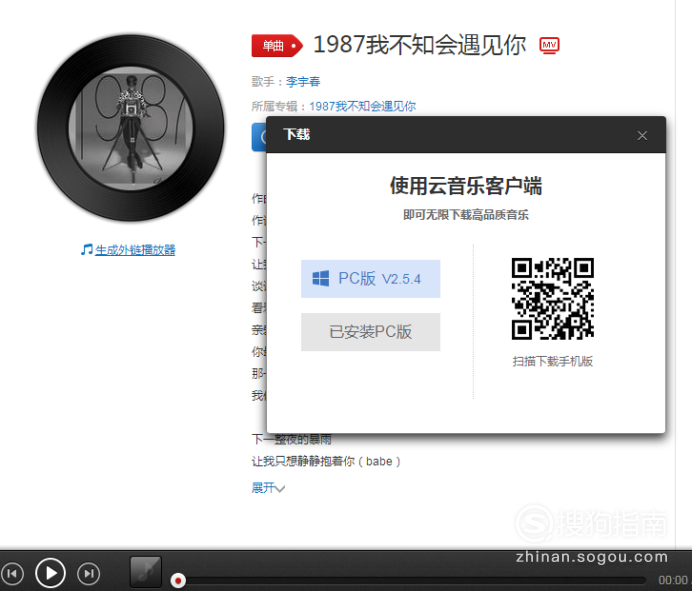Viewport: 692px width, 591px height.
Task: Click the red 单曲 tag badge
Action: (277, 45)
